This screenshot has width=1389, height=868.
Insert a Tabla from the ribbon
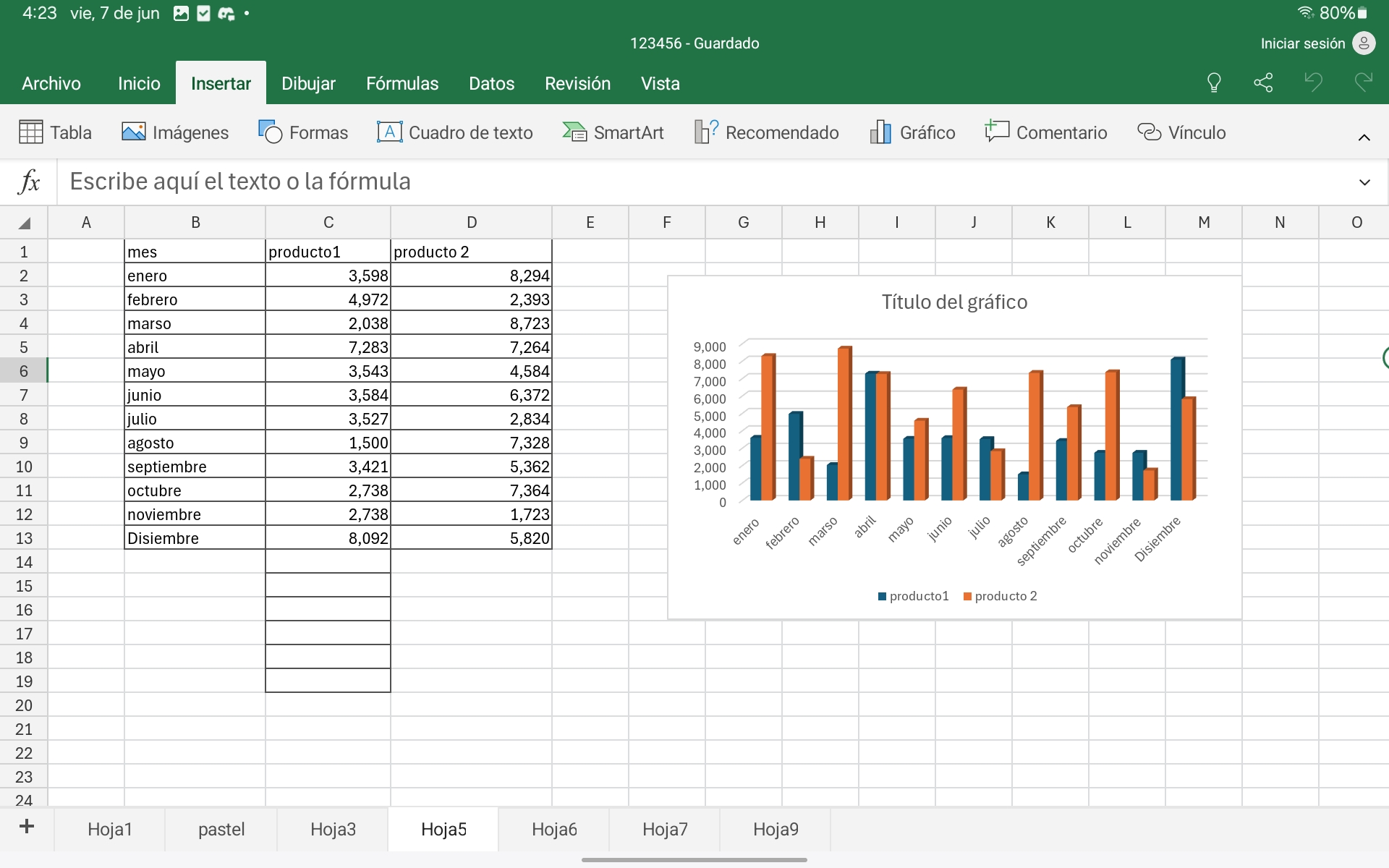point(55,132)
